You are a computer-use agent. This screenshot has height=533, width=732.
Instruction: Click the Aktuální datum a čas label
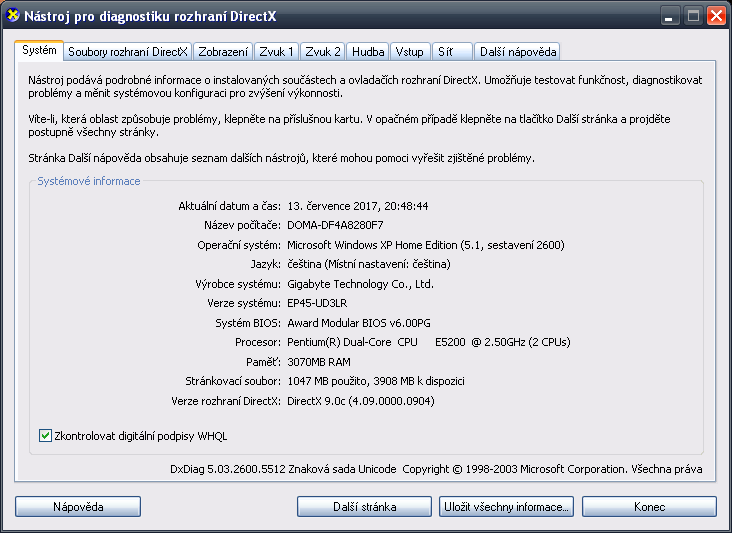coord(230,206)
